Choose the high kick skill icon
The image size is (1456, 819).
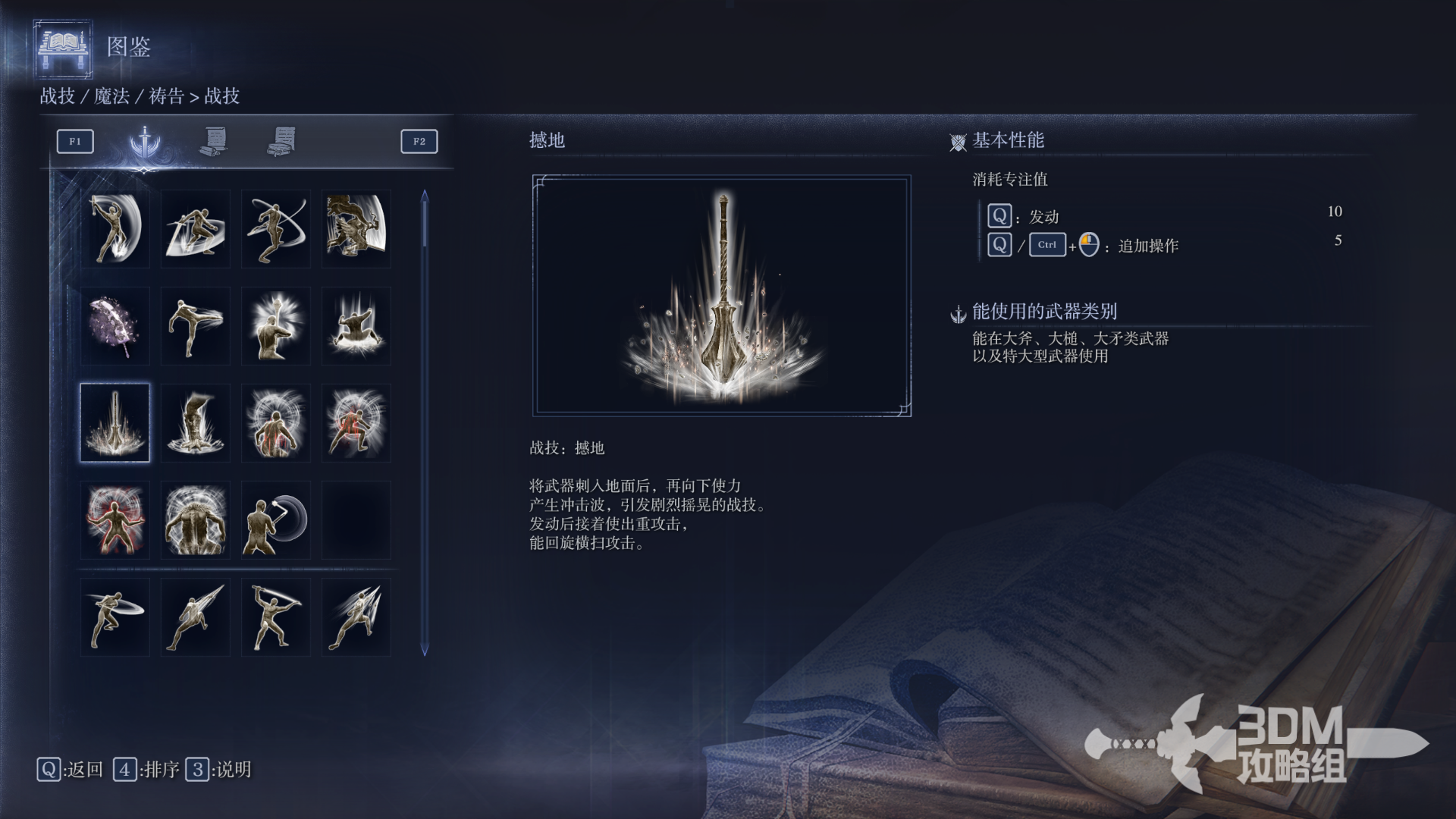195,325
